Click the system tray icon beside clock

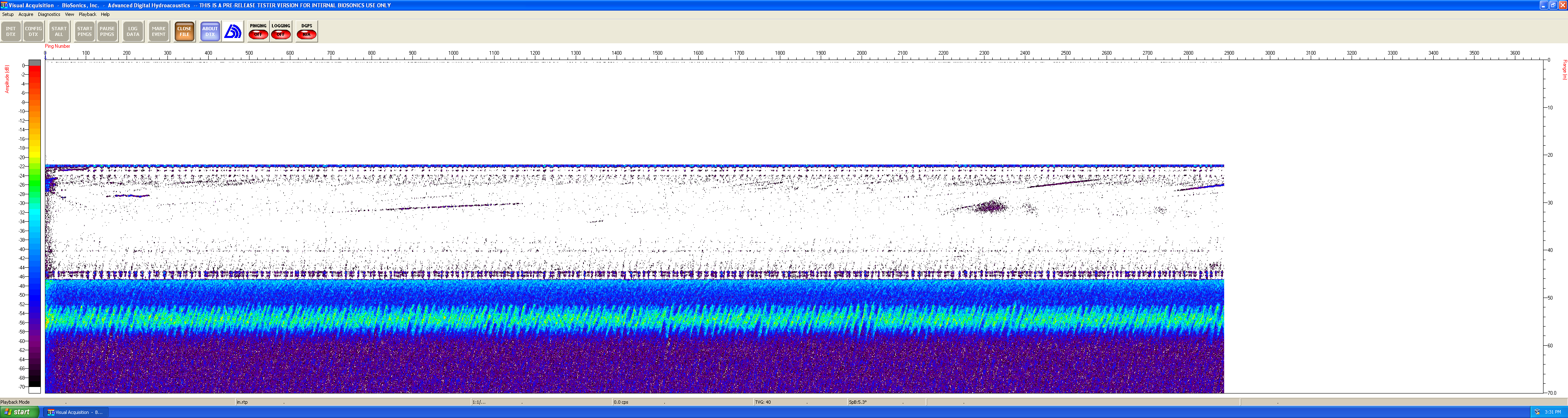coord(1537,413)
